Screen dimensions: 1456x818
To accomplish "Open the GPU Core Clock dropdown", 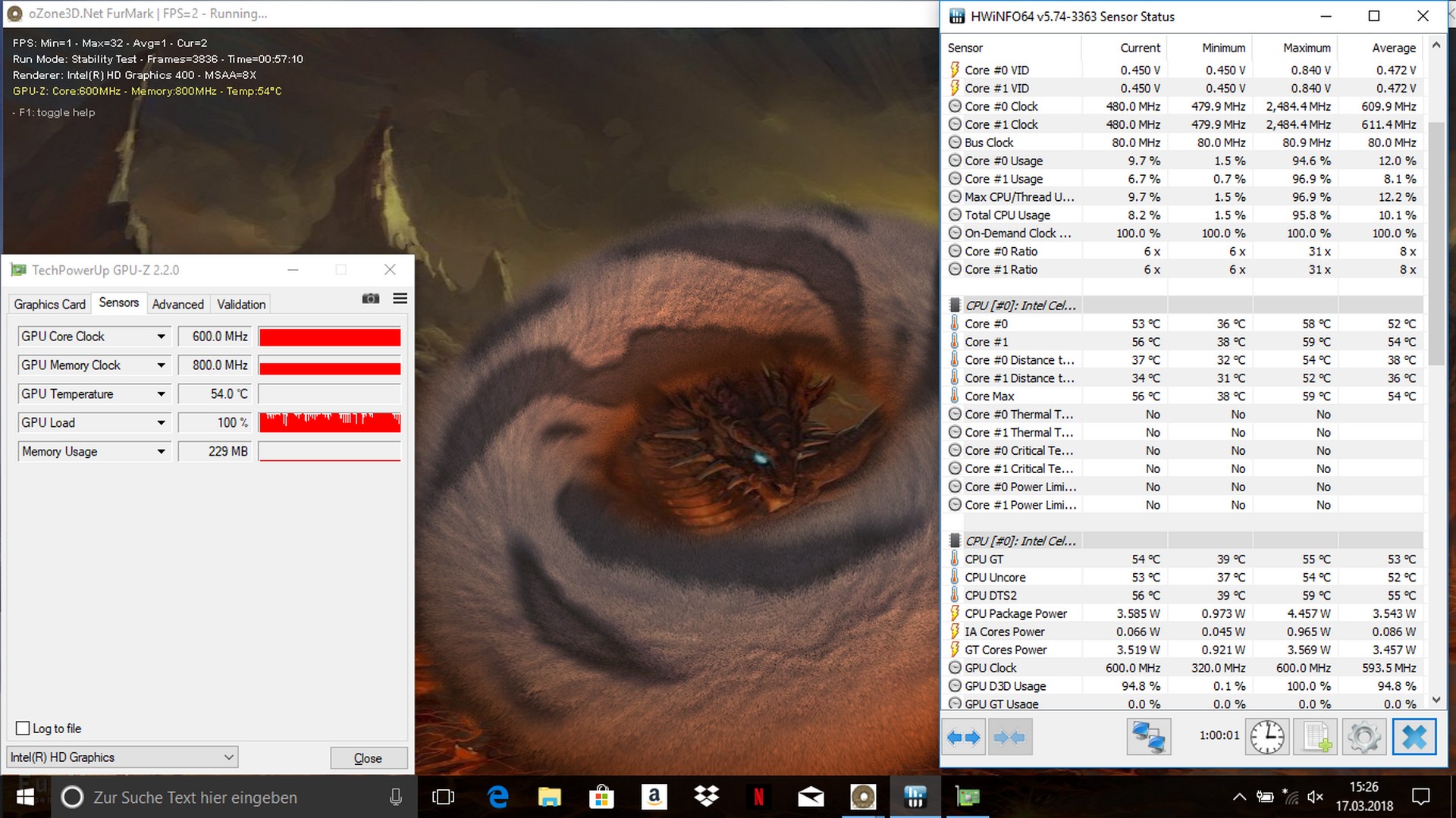I will (x=161, y=337).
